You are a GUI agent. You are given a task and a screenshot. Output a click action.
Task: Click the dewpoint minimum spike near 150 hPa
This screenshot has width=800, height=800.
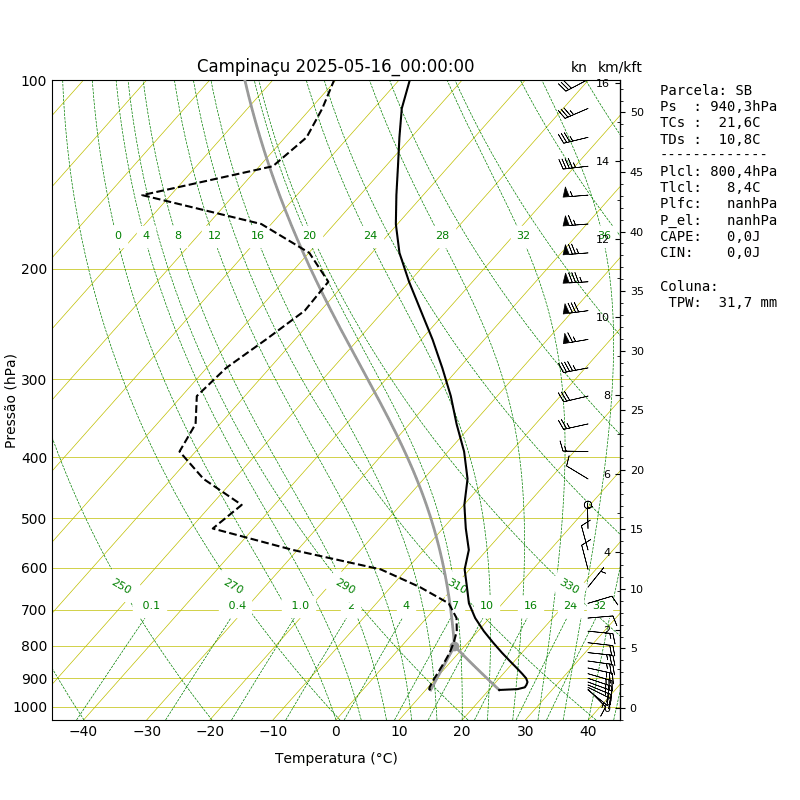coord(143,195)
